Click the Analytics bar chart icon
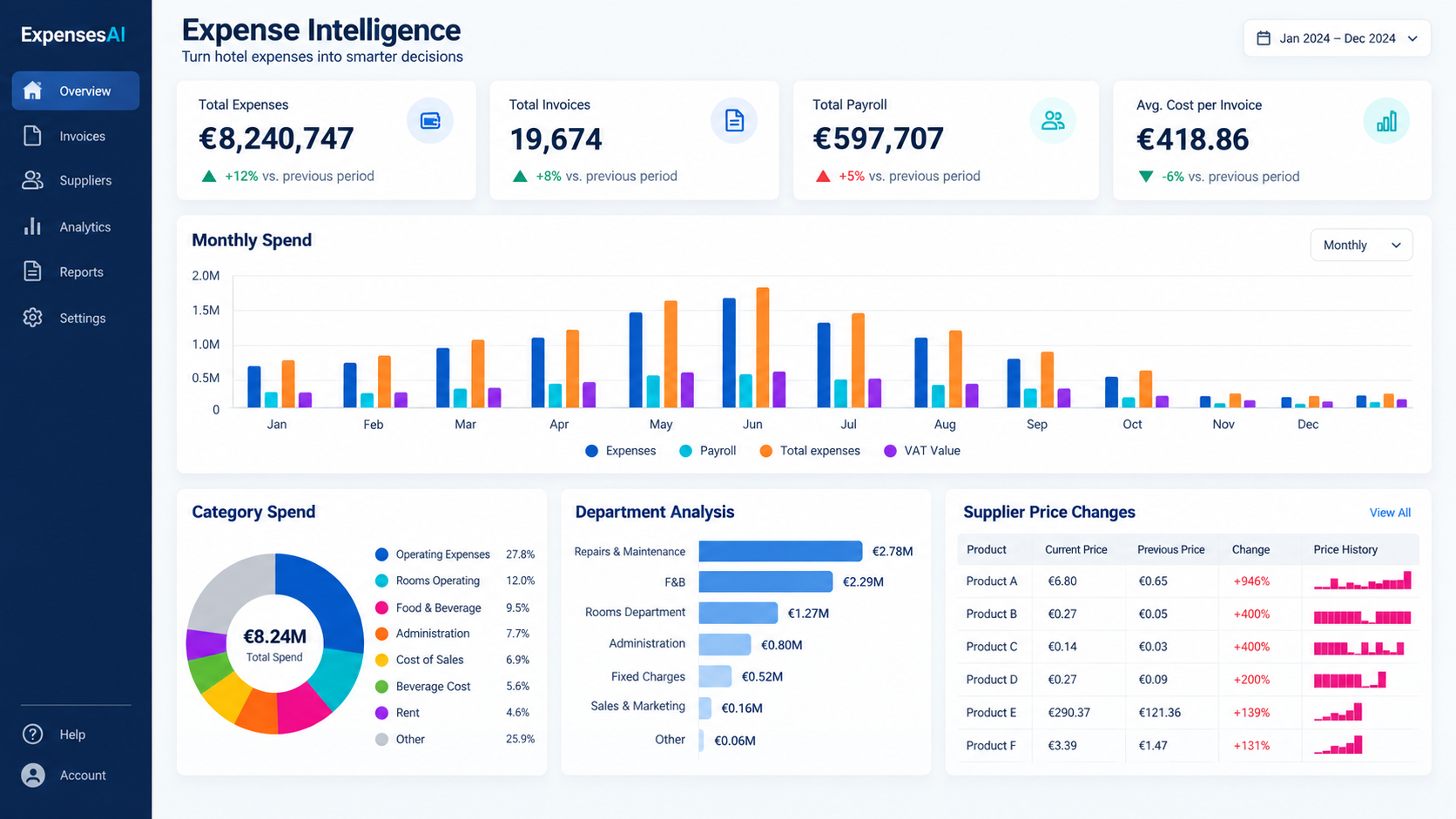This screenshot has height=819, width=1456. pos(32,226)
